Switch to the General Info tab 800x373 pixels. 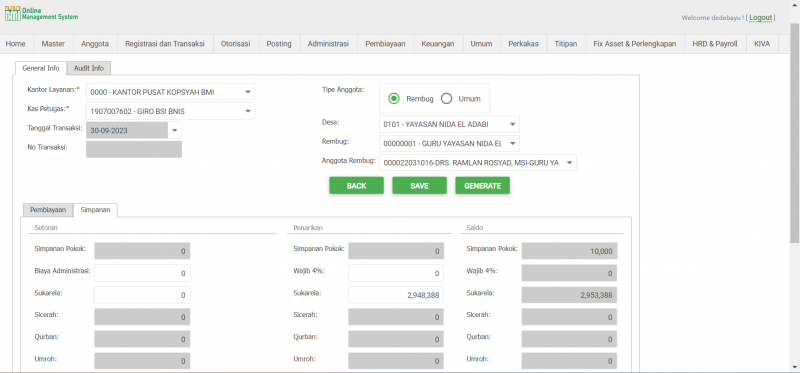pos(41,68)
